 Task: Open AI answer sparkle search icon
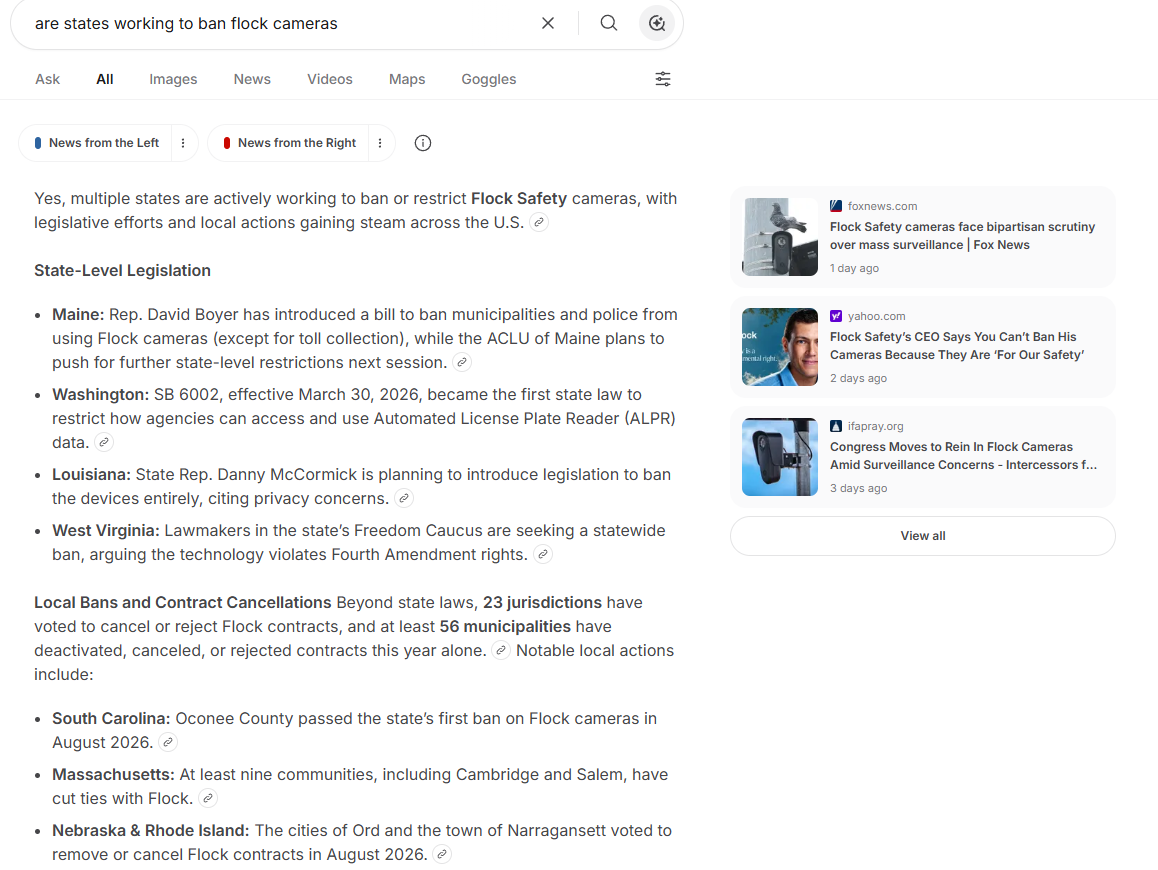pos(657,23)
